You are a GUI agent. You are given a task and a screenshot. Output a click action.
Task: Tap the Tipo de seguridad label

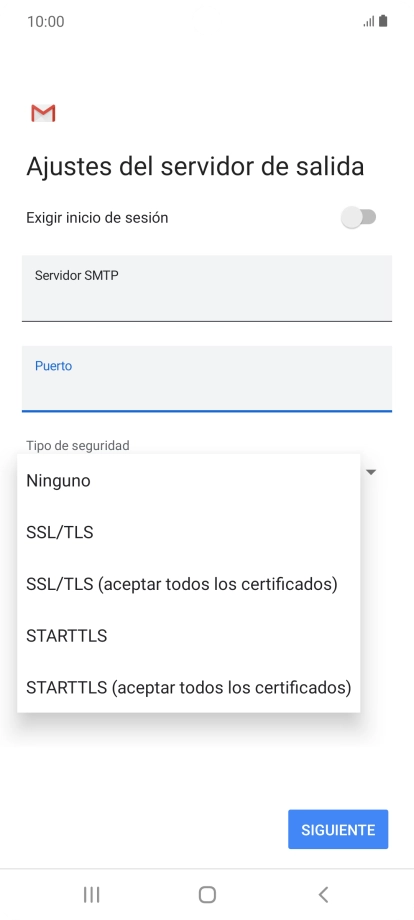(77, 445)
